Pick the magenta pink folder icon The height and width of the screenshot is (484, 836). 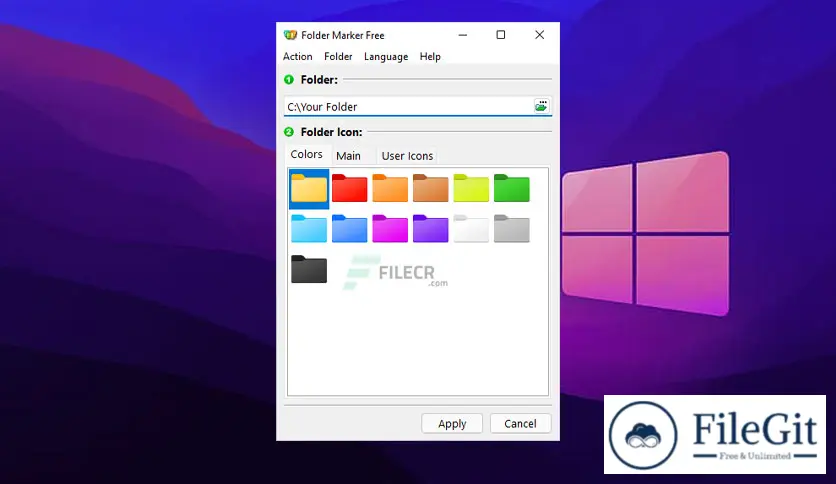390,229
